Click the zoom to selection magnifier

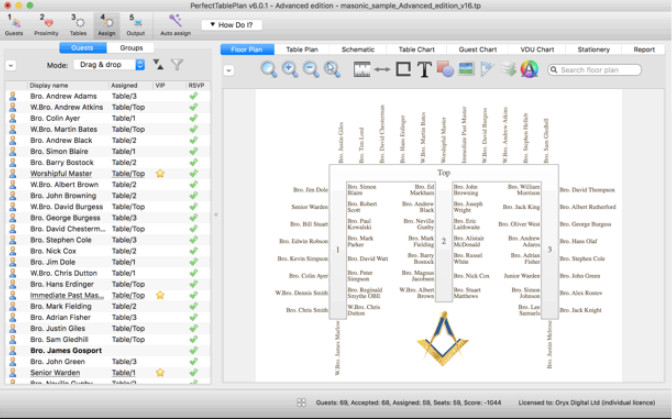[332, 69]
